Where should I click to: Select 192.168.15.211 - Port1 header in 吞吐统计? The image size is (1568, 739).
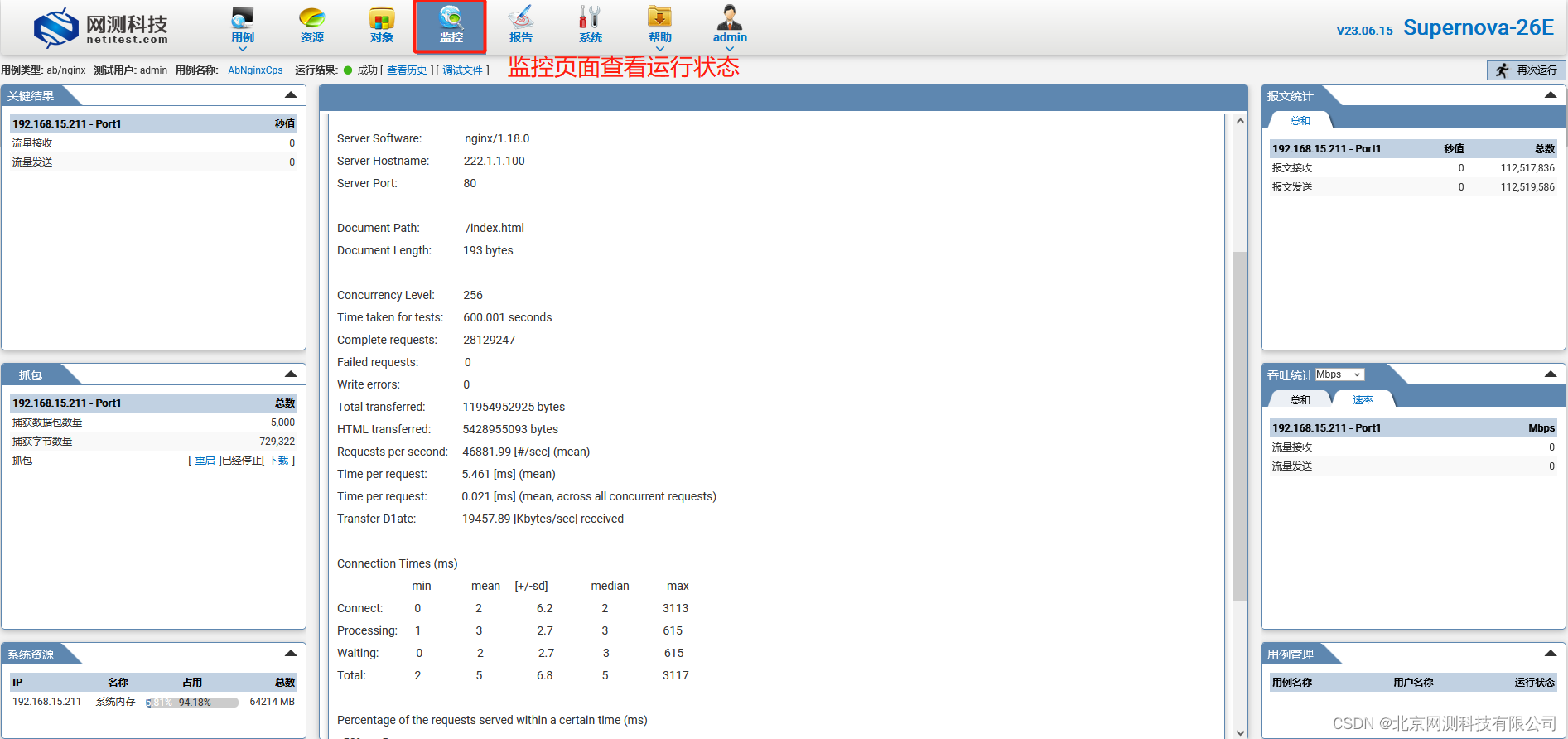pyautogui.click(x=1413, y=428)
